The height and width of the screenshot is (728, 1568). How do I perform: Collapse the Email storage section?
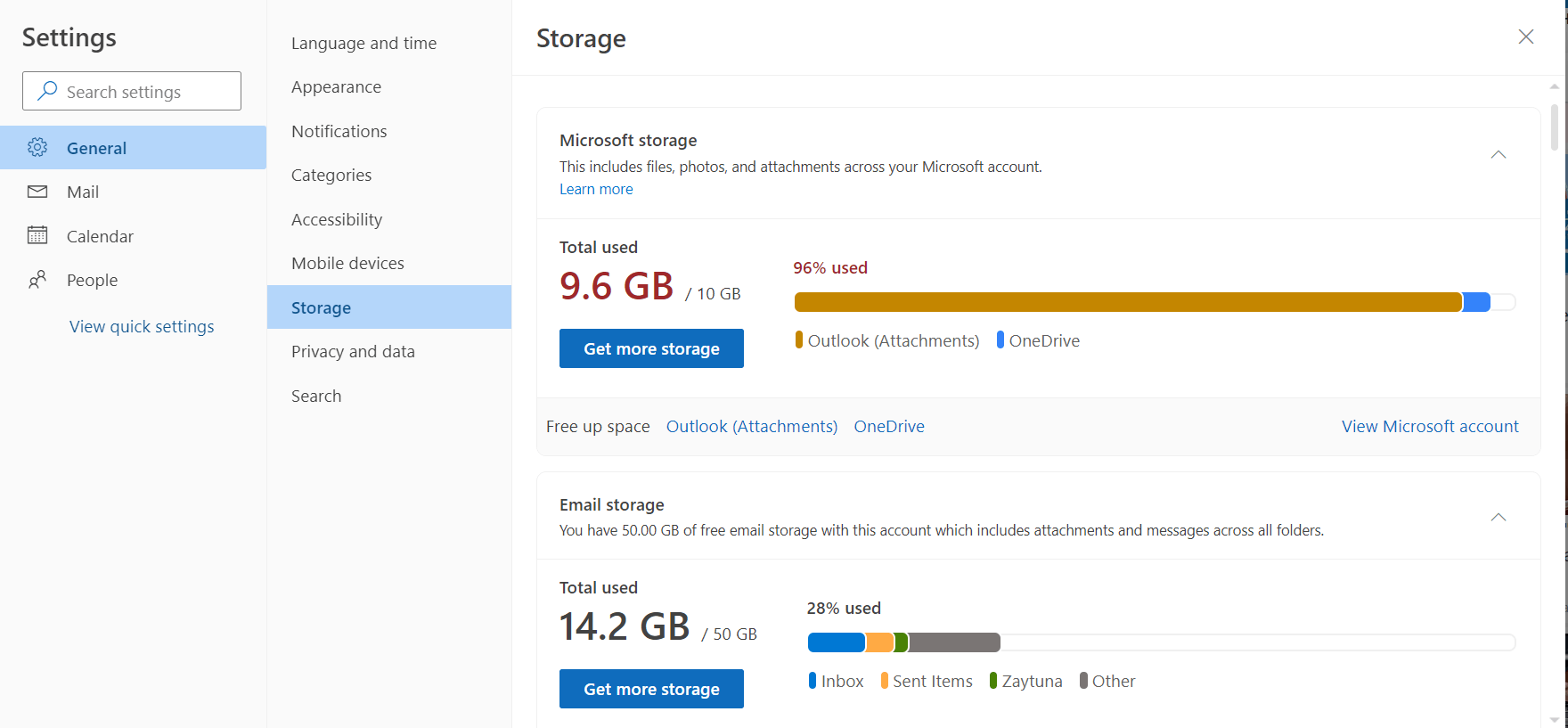[x=1499, y=518]
